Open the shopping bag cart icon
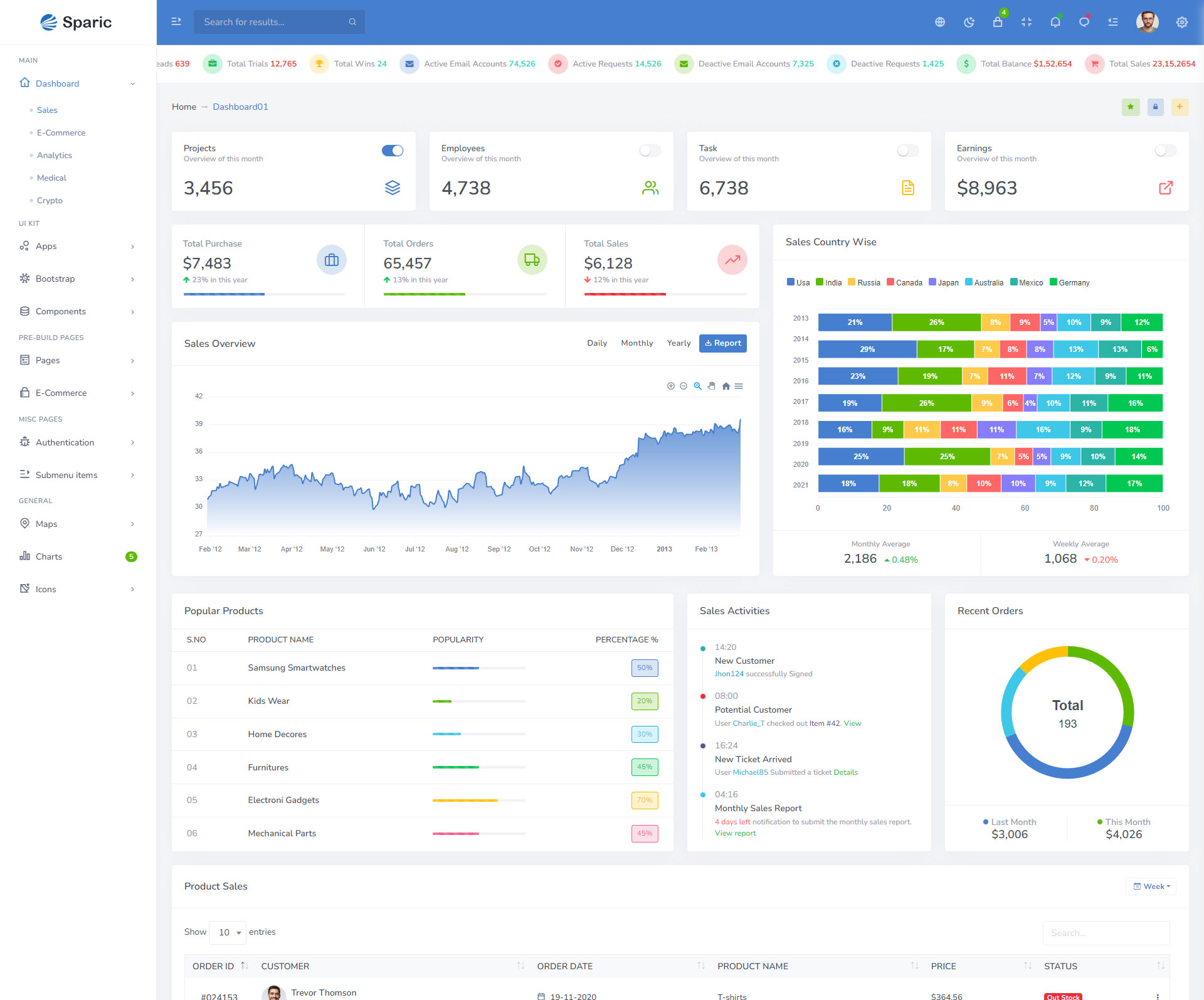Screen dimensions: 1204x1000 [998, 22]
